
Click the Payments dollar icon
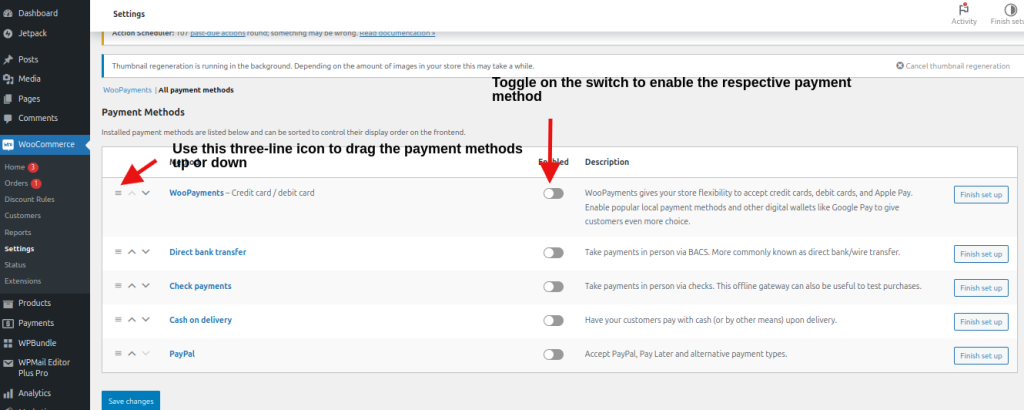[8, 323]
